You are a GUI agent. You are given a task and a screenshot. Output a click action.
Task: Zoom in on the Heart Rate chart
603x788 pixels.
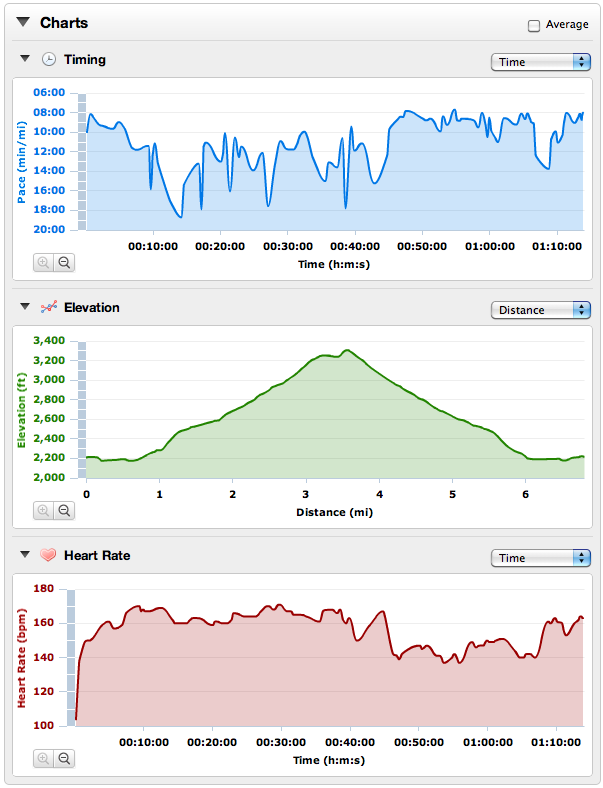(44, 758)
